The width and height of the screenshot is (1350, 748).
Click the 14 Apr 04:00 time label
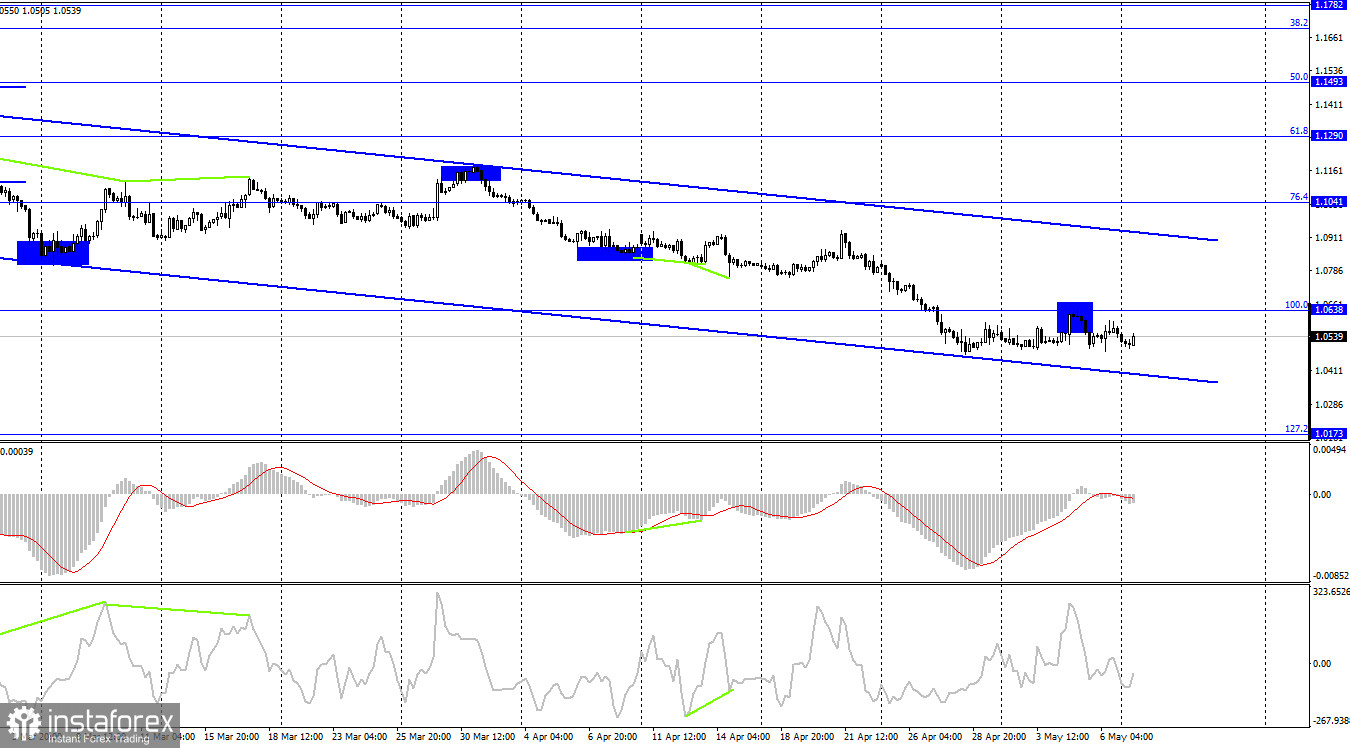point(743,737)
